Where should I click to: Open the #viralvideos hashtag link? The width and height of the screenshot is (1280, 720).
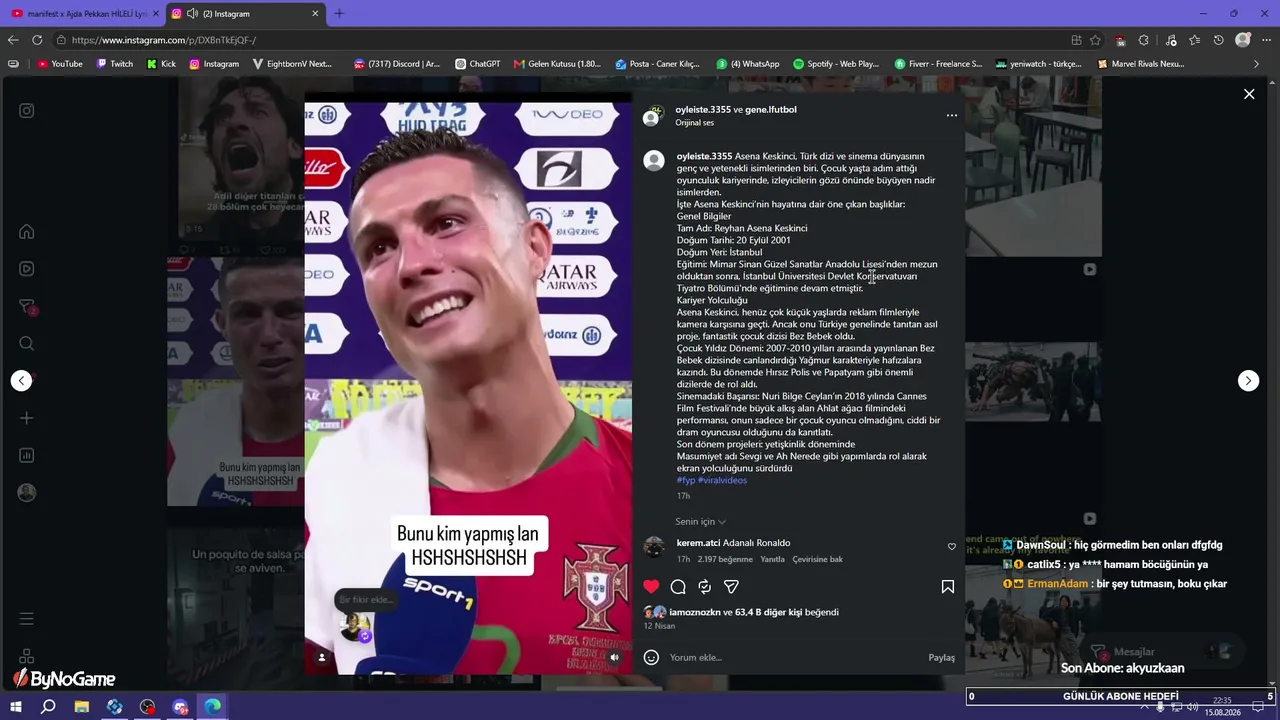click(722, 480)
